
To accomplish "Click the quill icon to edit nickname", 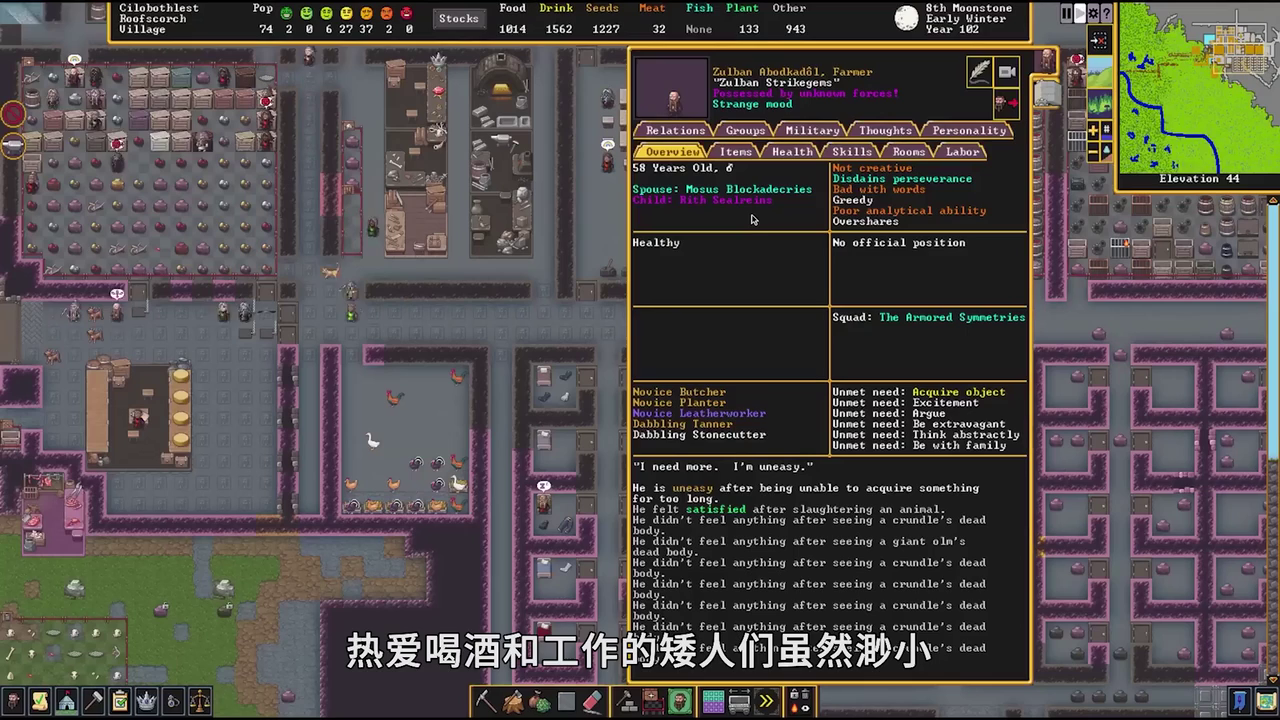I will click(x=979, y=71).
